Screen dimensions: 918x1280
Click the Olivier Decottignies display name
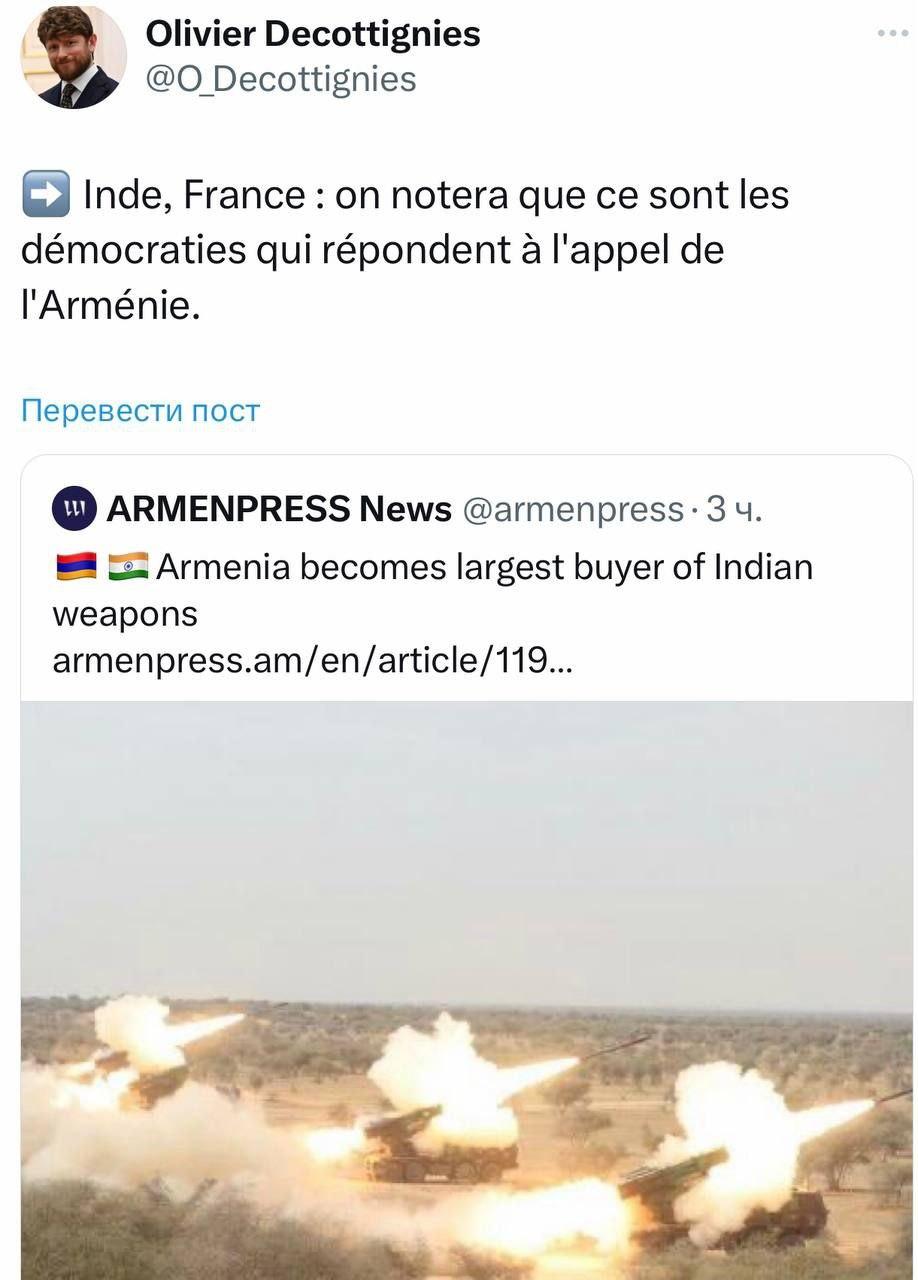(313, 34)
